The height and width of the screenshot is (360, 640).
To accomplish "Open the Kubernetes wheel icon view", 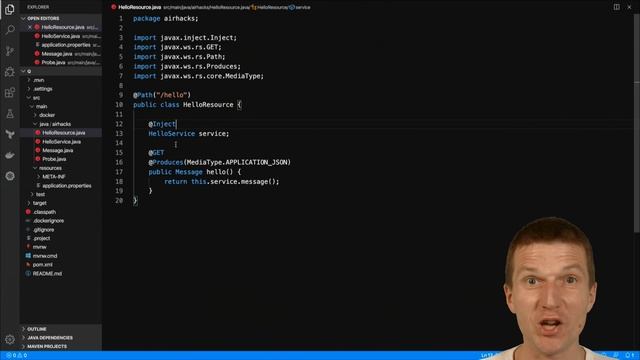I will coord(10,176).
